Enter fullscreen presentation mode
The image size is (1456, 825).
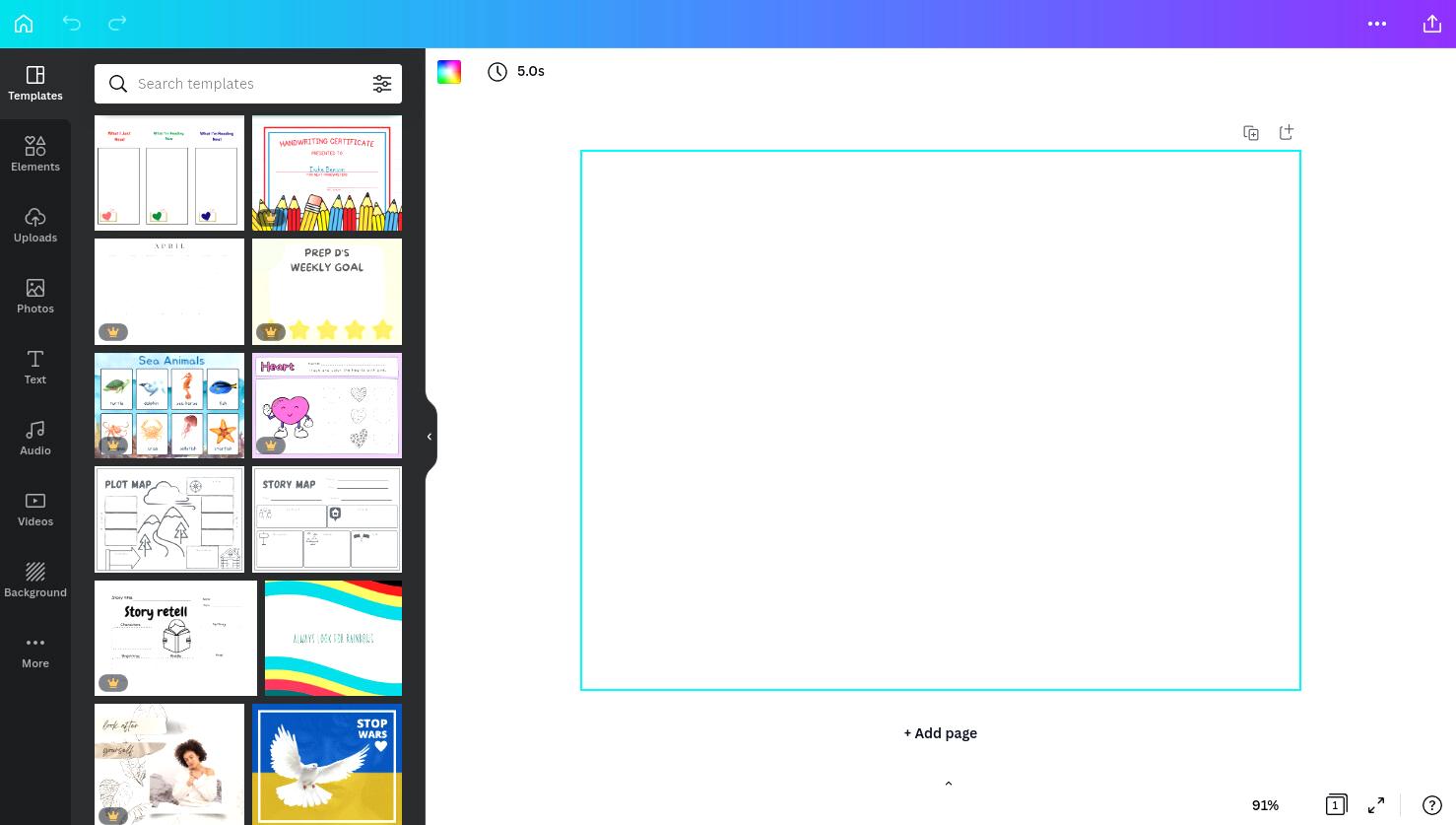point(1376,805)
